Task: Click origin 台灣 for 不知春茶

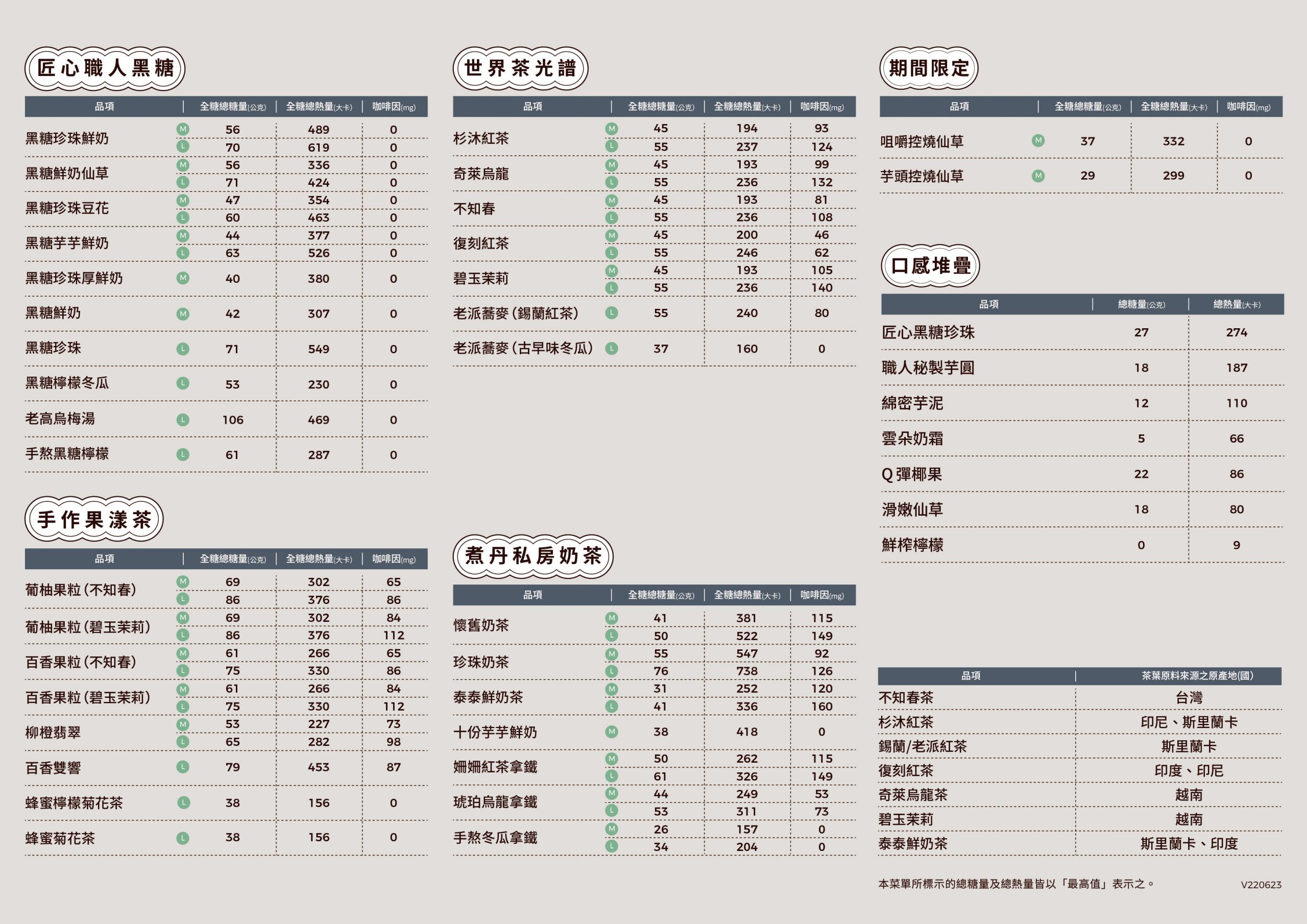Action: tap(1189, 698)
